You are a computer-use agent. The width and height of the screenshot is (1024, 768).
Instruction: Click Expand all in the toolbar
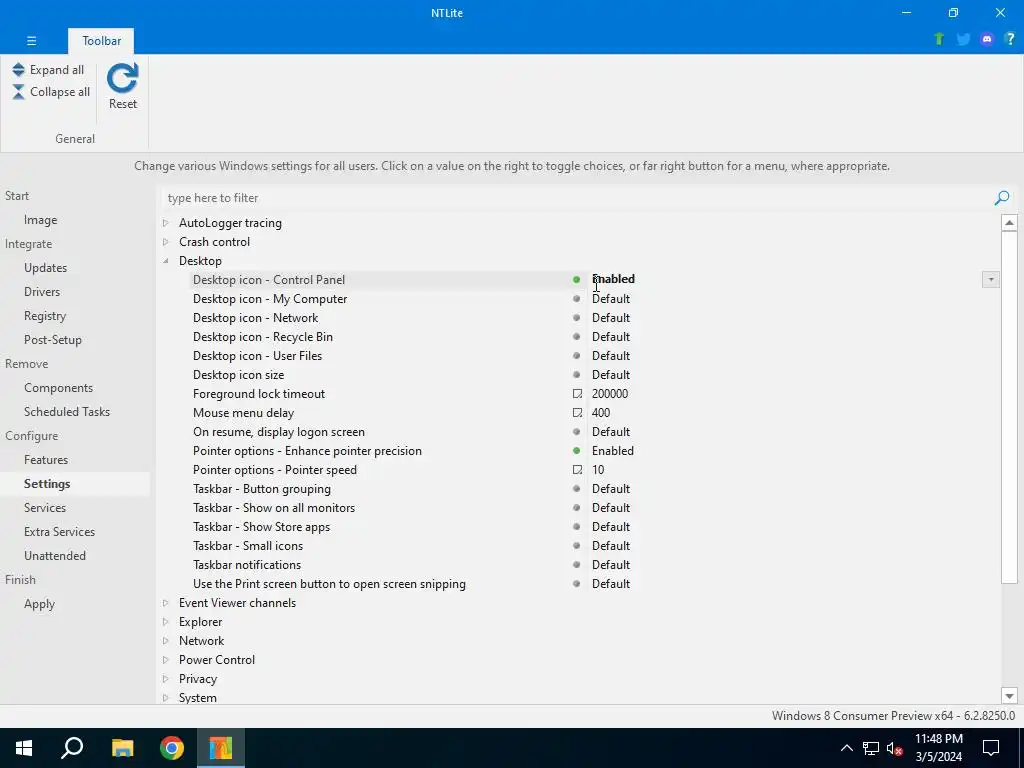(x=48, y=70)
